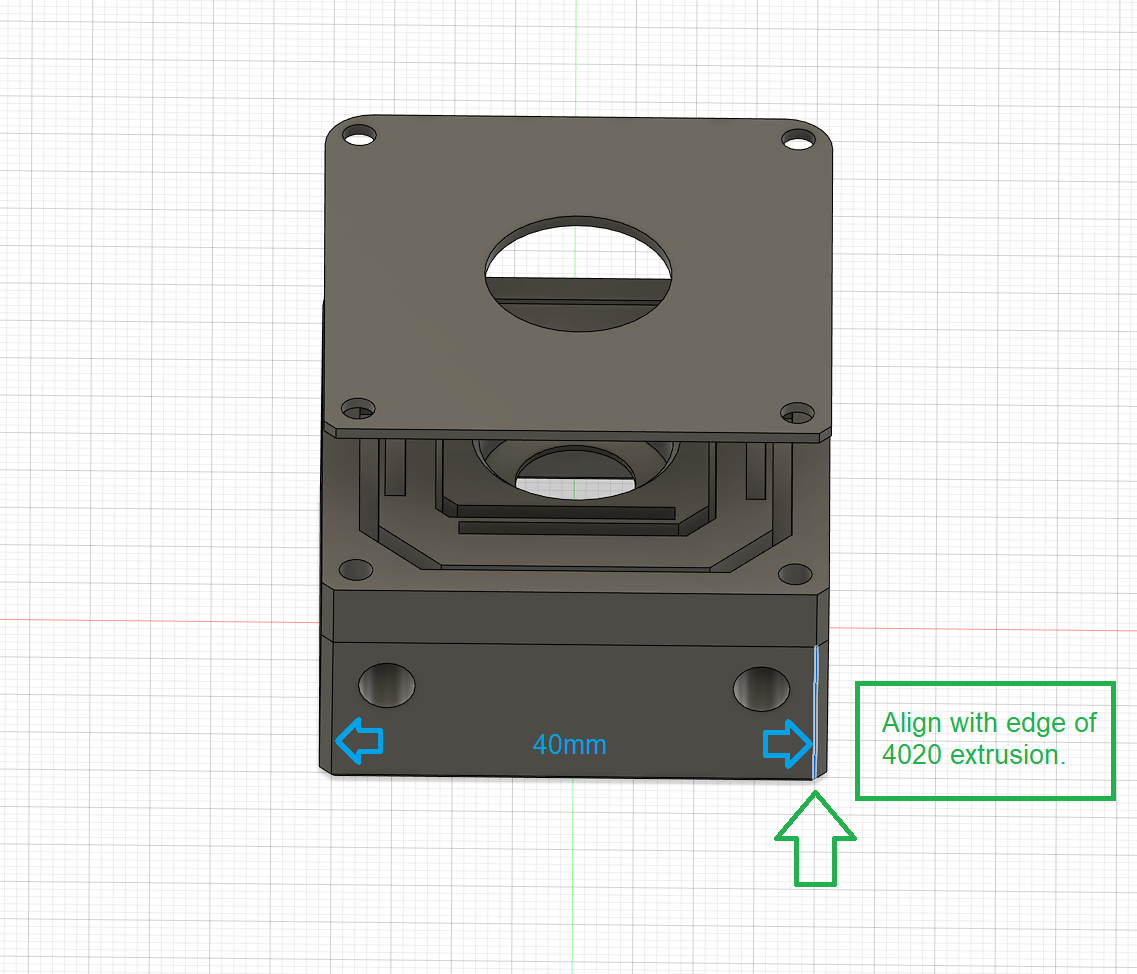This screenshot has height=974, width=1137.
Task: Select highlighted blue vertical edge on base
Action: click(x=815, y=711)
